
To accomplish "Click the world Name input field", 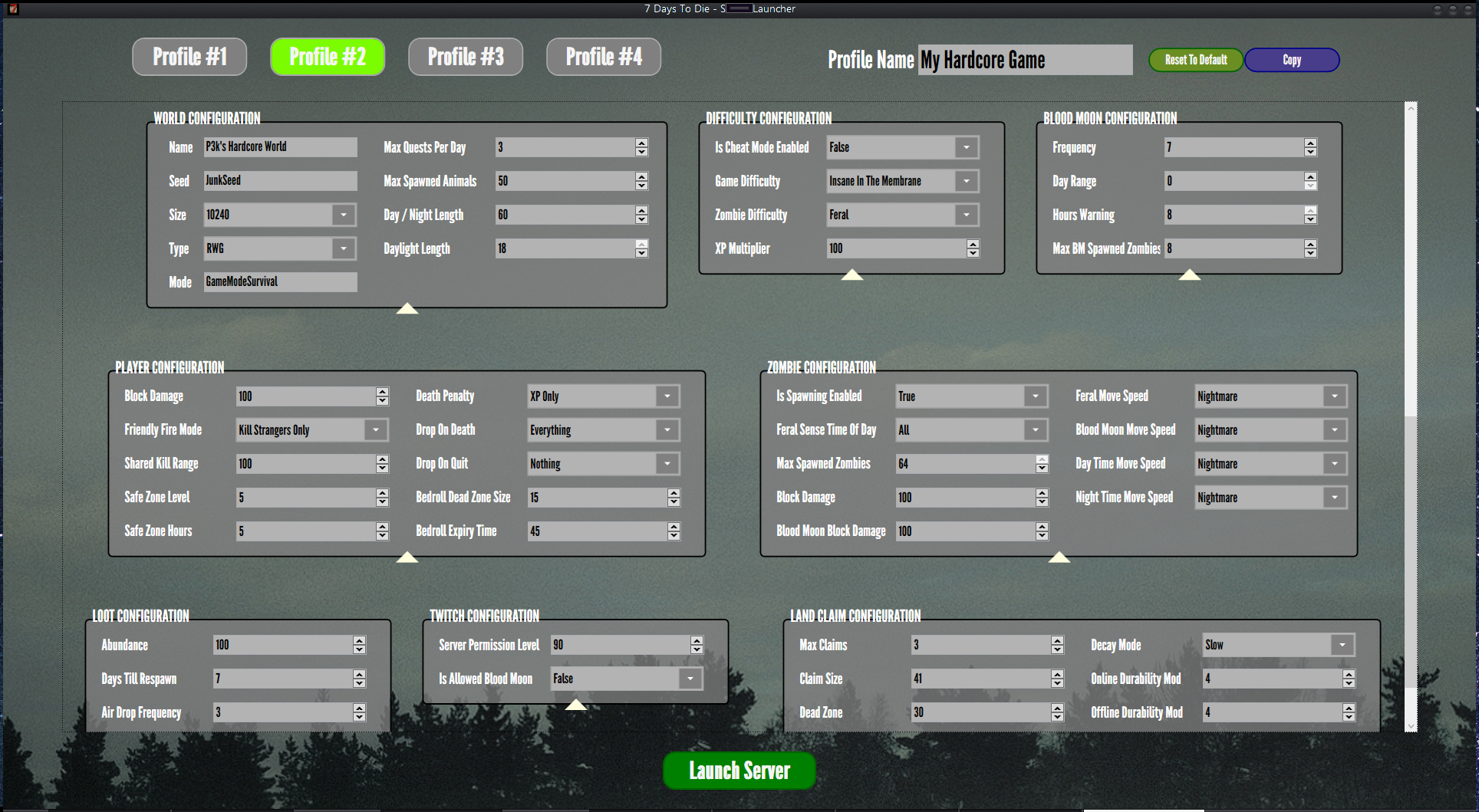I will [x=280, y=147].
